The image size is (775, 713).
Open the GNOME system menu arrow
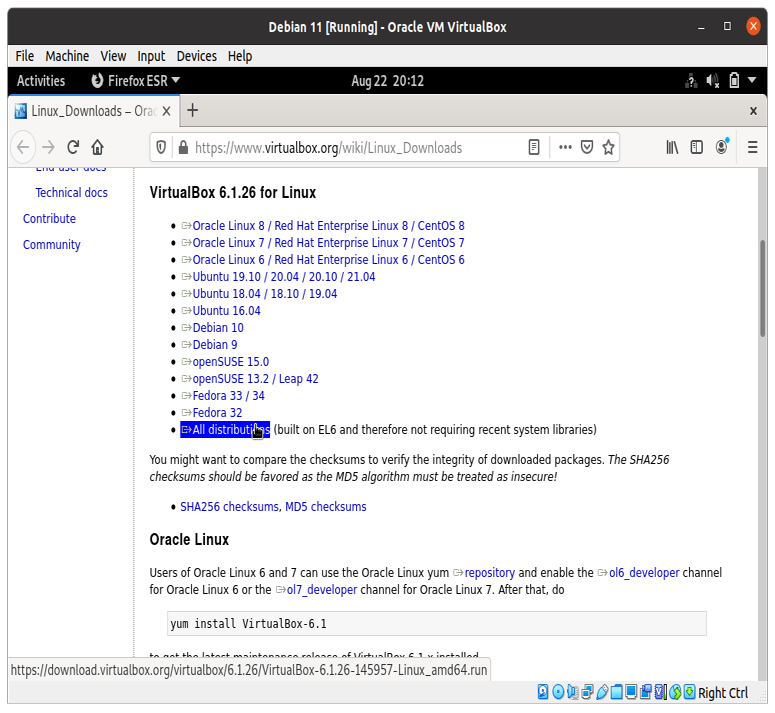point(752,80)
